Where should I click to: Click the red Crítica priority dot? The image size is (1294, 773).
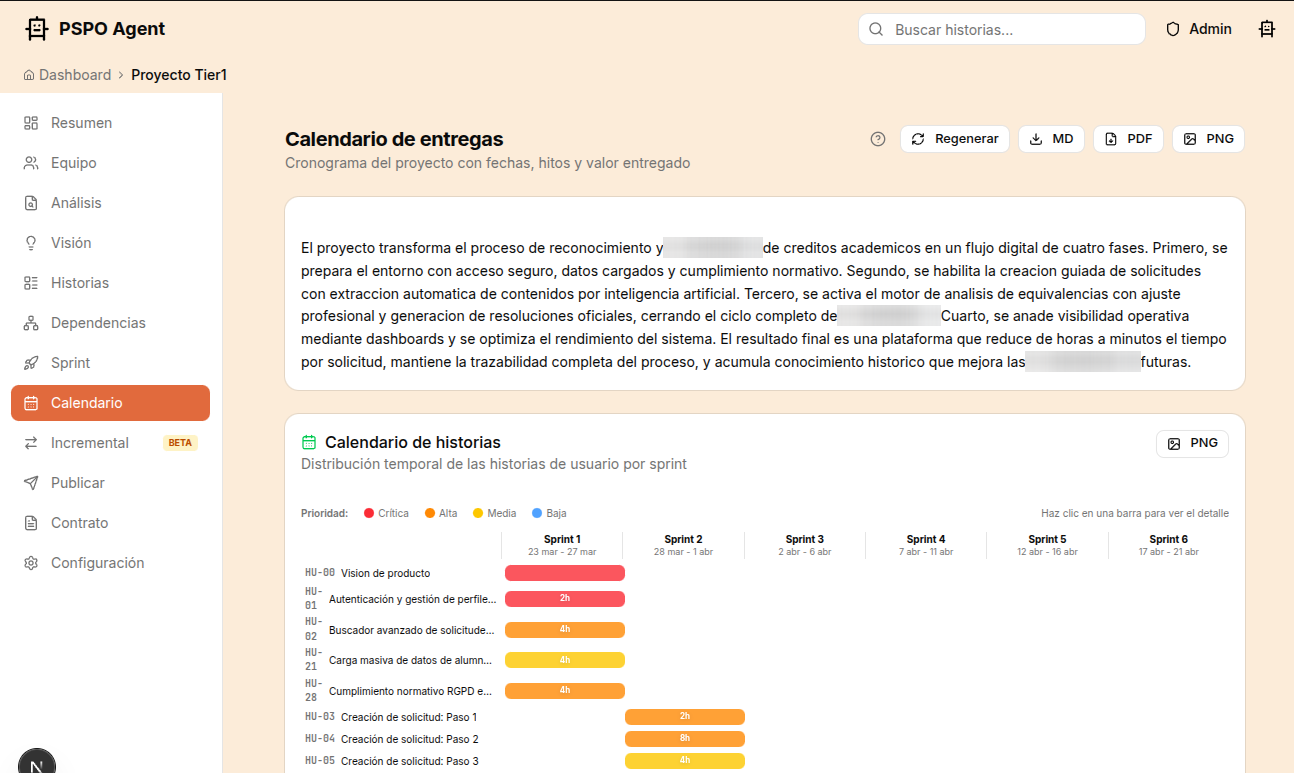click(367, 513)
